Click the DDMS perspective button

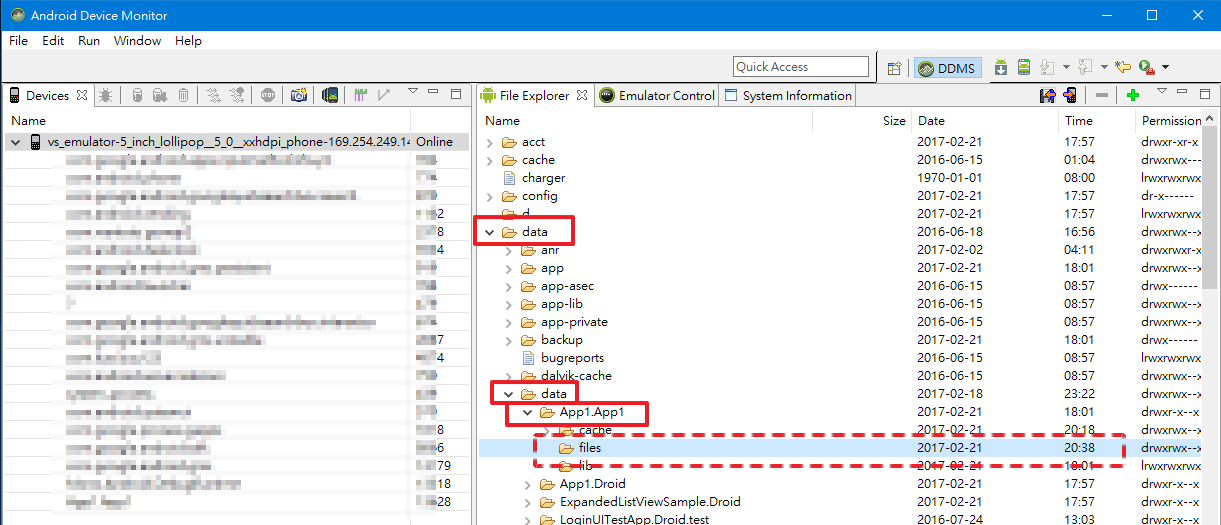point(946,67)
